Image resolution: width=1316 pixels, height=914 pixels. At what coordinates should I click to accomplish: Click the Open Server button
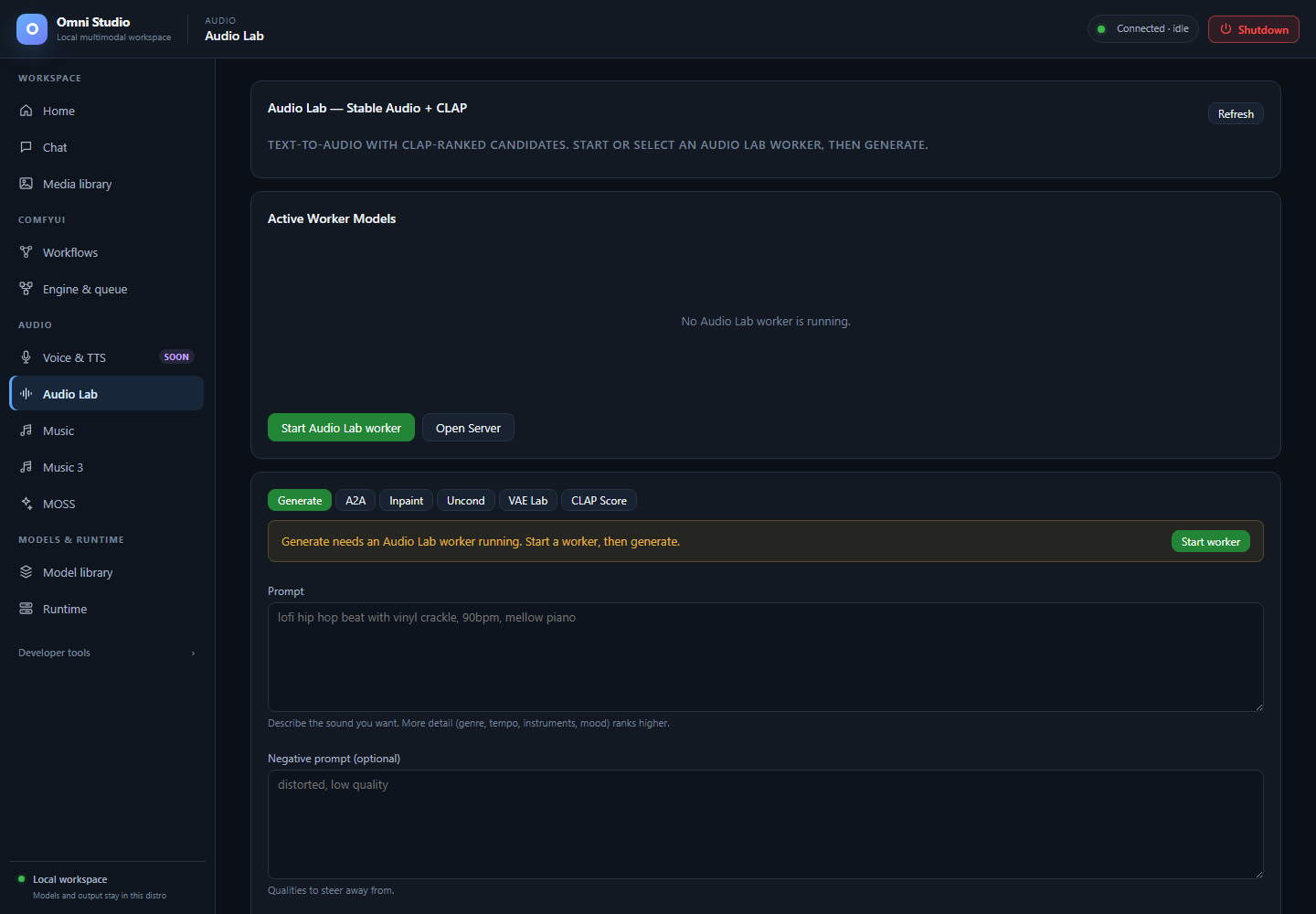pos(468,428)
